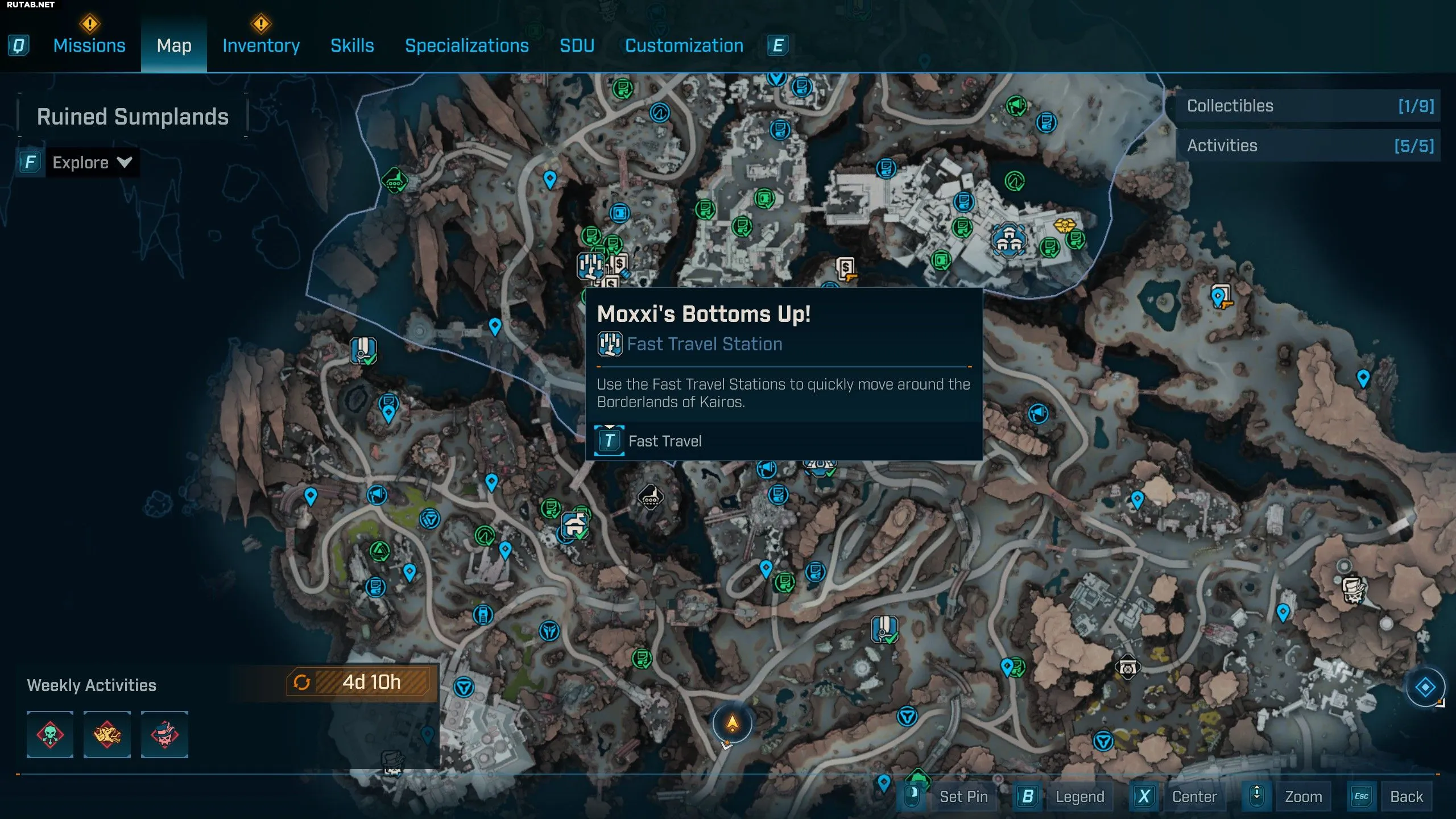Image resolution: width=1456 pixels, height=819 pixels.
Task: Click the fast travel station icon in tooltip header
Action: pos(610,344)
